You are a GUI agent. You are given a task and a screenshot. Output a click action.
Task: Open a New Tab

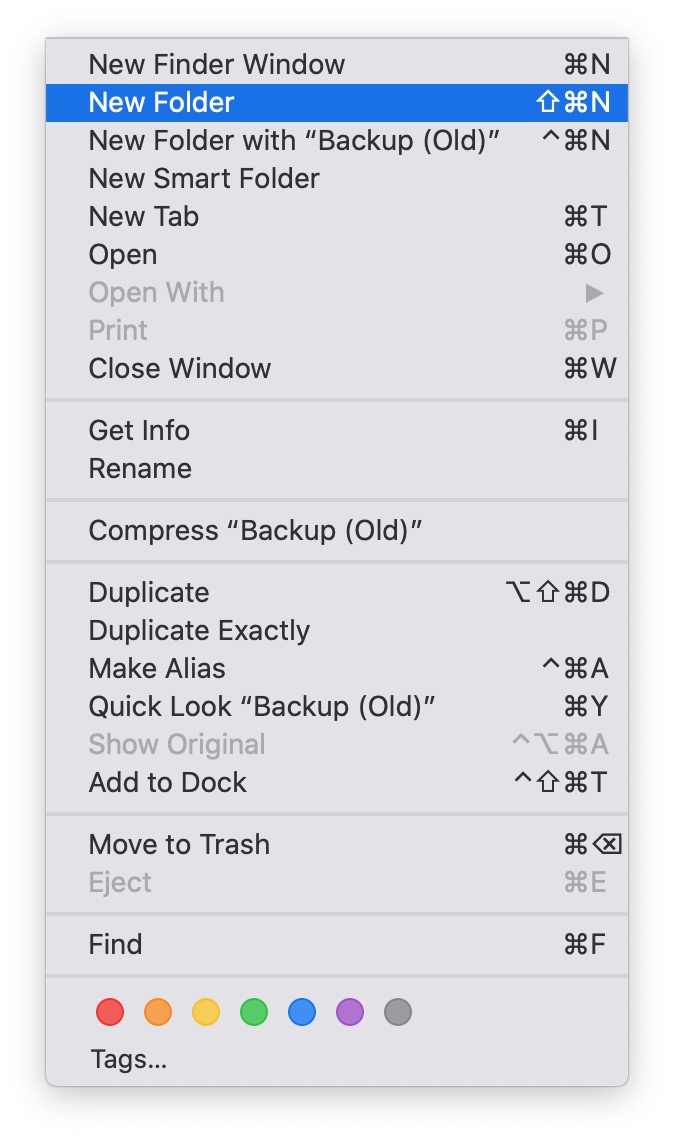coord(144,217)
